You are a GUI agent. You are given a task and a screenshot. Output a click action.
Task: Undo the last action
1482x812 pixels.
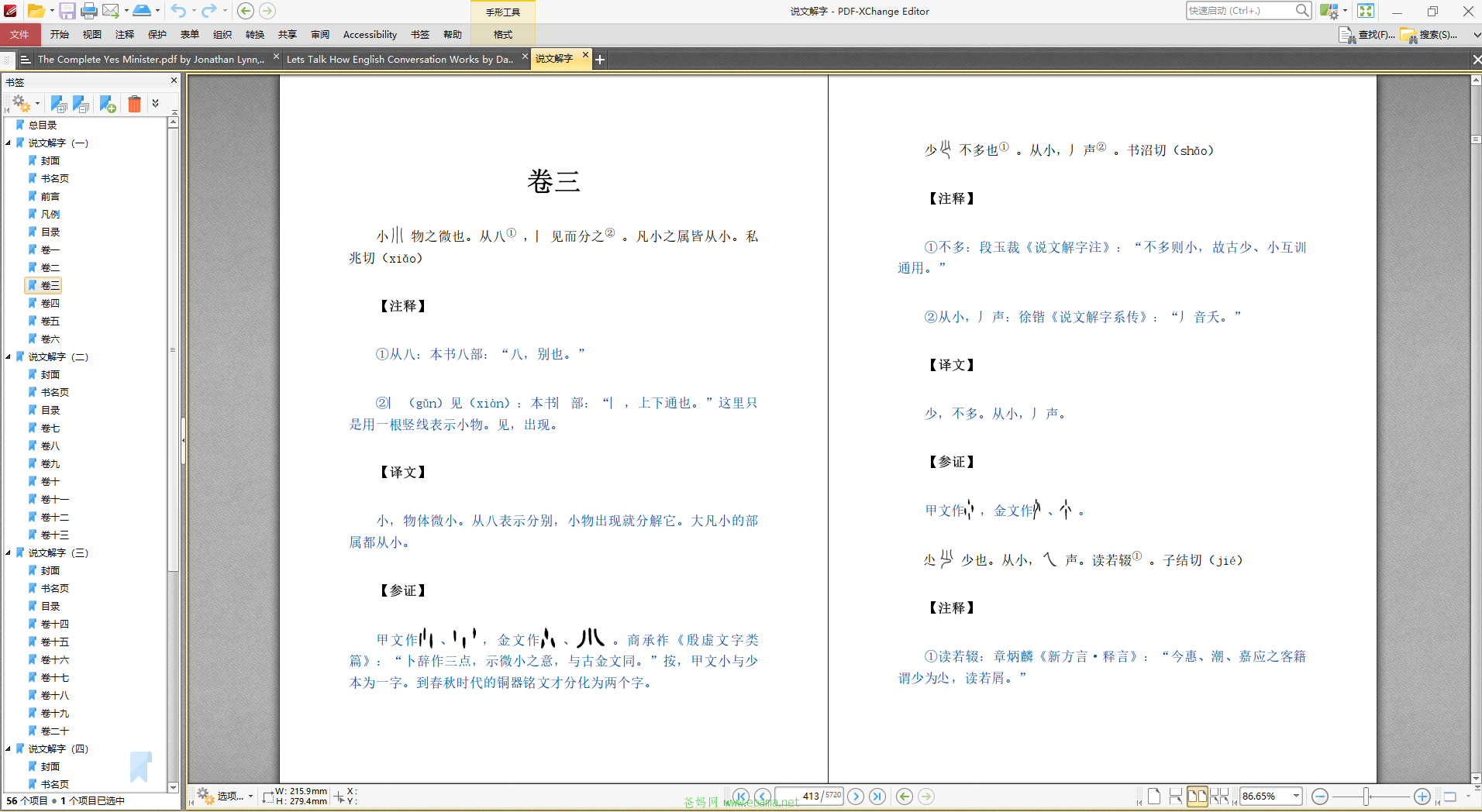pos(178,11)
